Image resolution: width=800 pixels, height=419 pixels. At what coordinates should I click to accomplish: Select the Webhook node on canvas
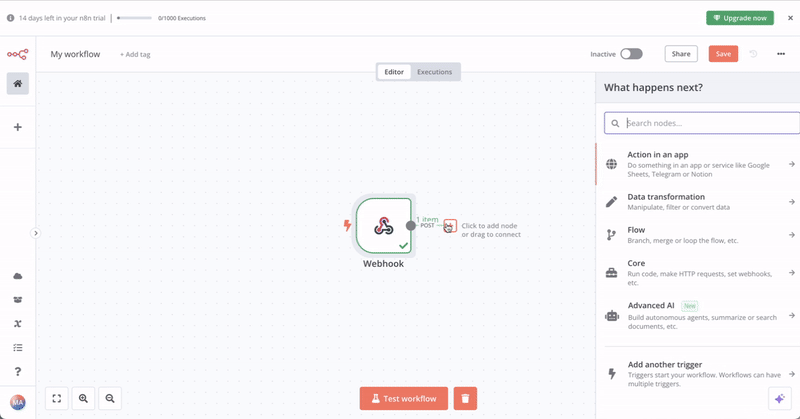coord(384,224)
